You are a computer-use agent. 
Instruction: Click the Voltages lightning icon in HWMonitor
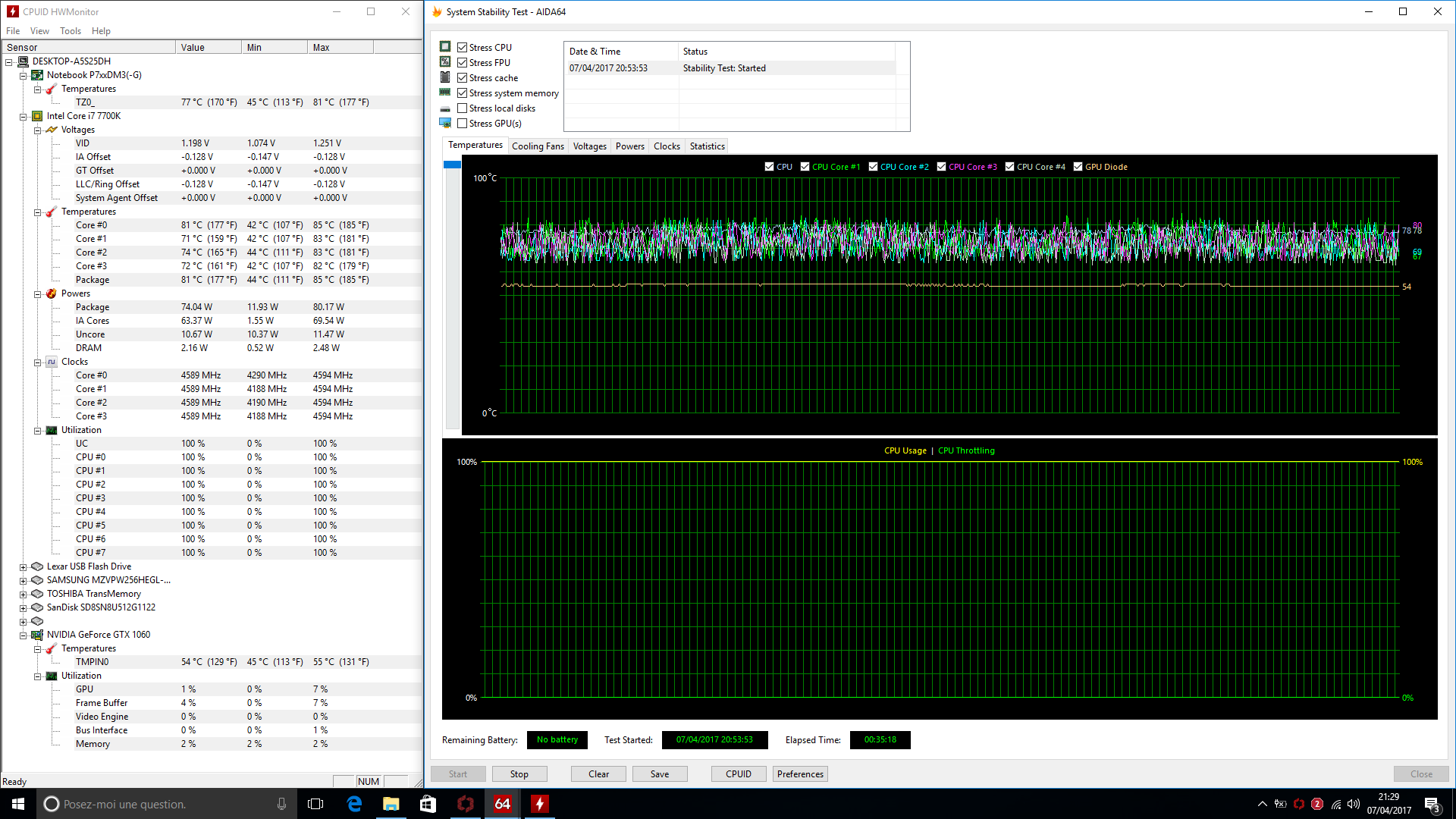point(52,130)
